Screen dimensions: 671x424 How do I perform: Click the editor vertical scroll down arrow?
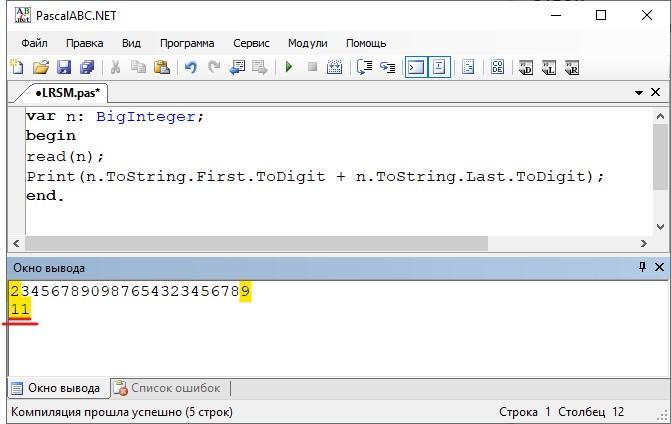[660, 226]
